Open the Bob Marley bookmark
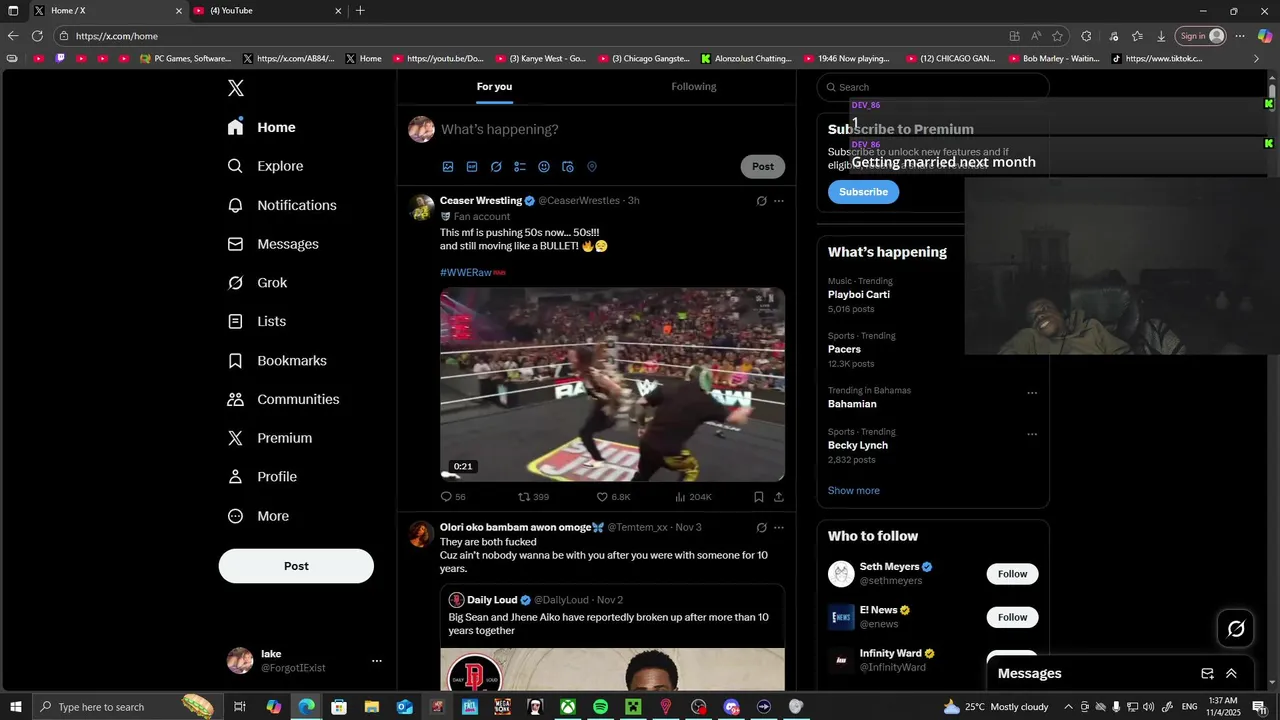The height and width of the screenshot is (720, 1280). [x=1055, y=59]
